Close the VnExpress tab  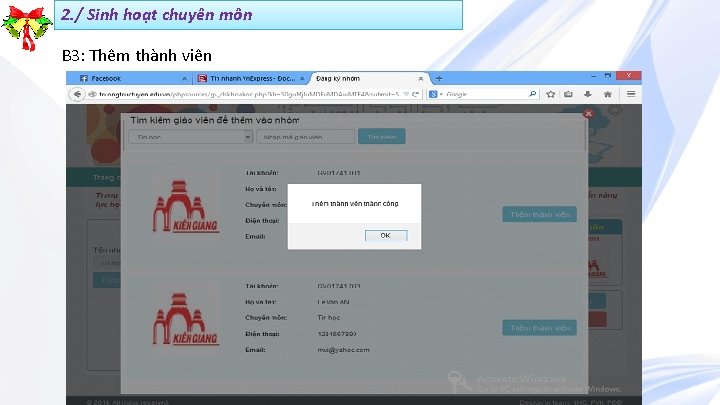pyautogui.click(x=302, y=79)
